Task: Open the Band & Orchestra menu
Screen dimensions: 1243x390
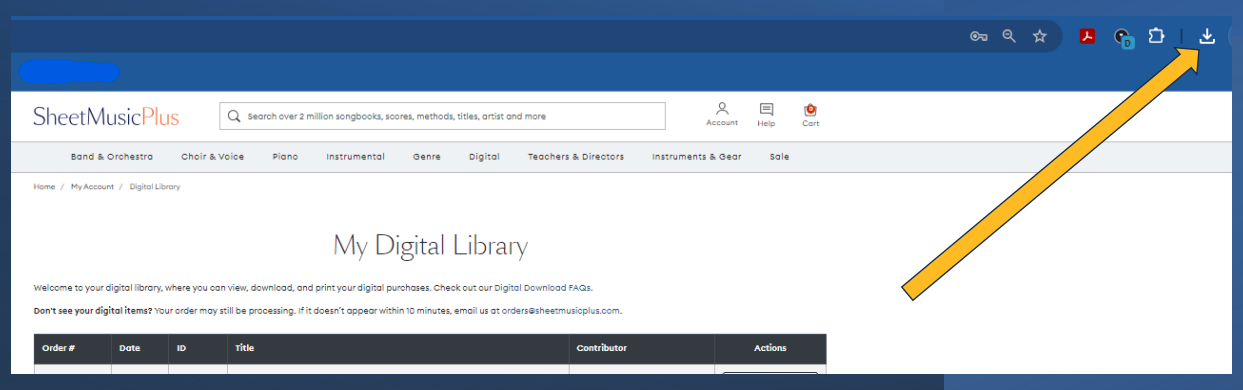Action: [112, 157]
